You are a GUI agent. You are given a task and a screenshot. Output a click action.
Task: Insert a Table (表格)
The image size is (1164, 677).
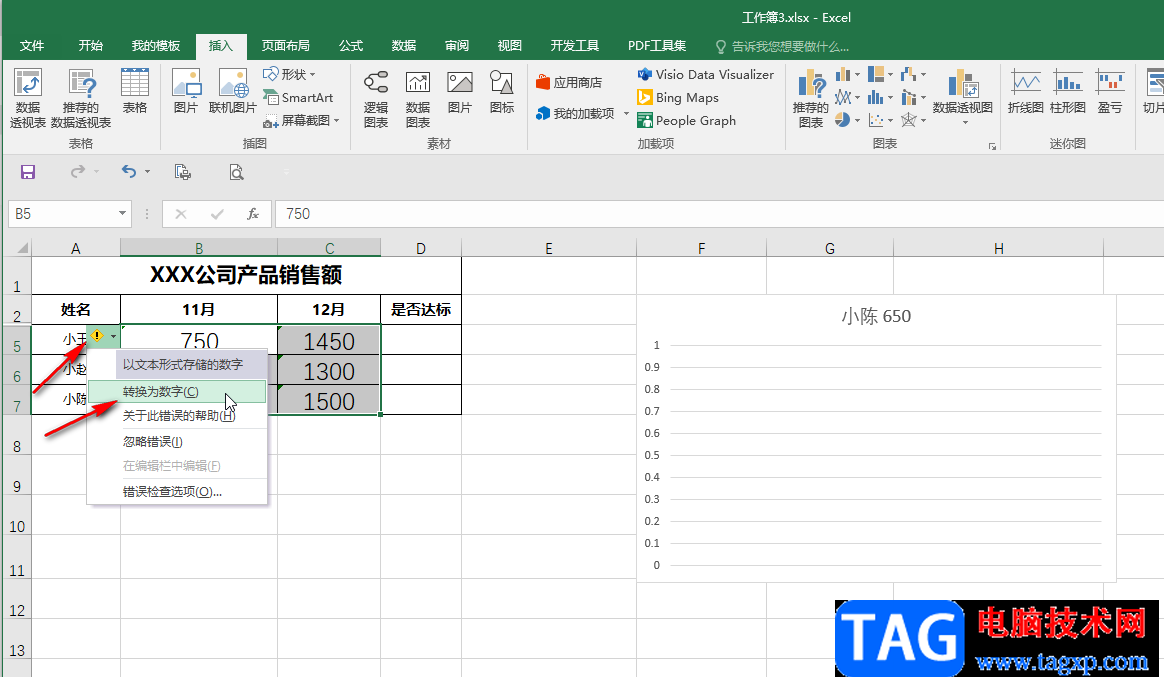[x=134, y=91]
